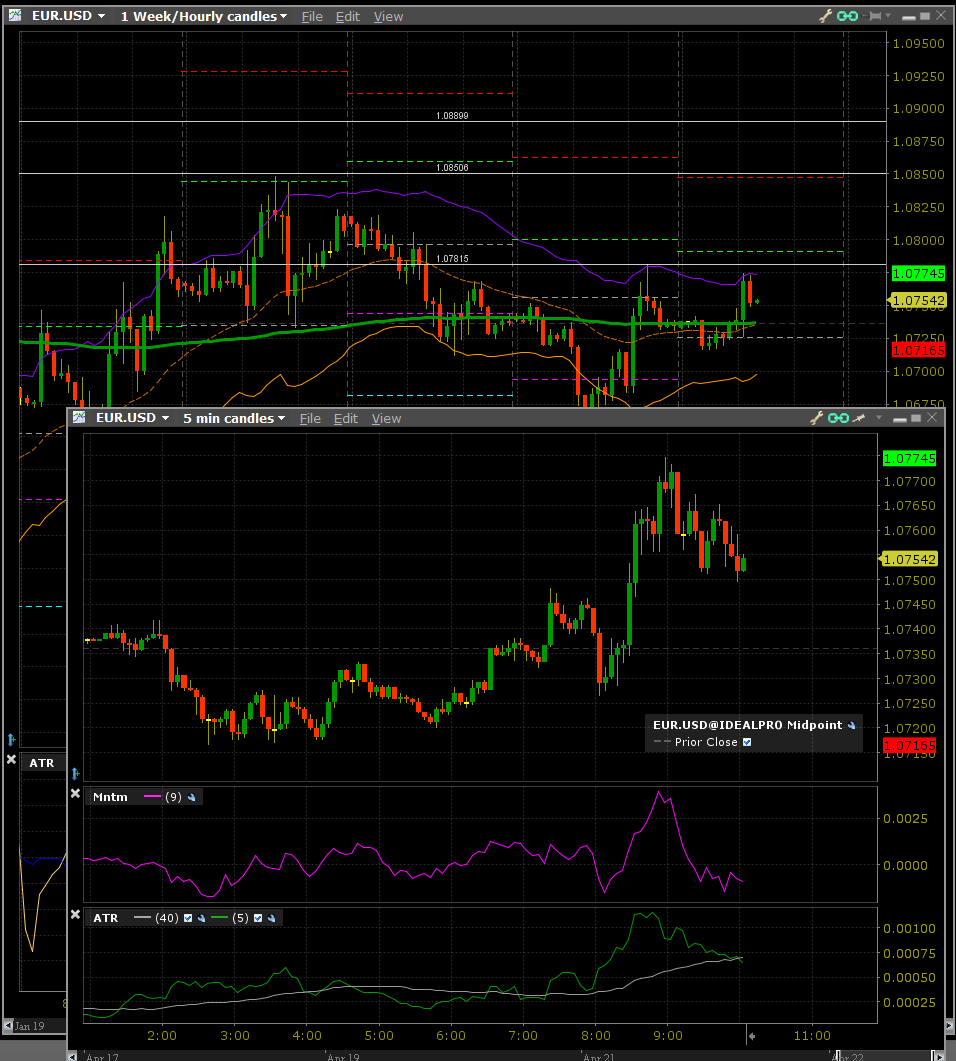956x1061 pixels.
Task: Click magenta Mntm line color swatch
Action: tap(152, 797)
